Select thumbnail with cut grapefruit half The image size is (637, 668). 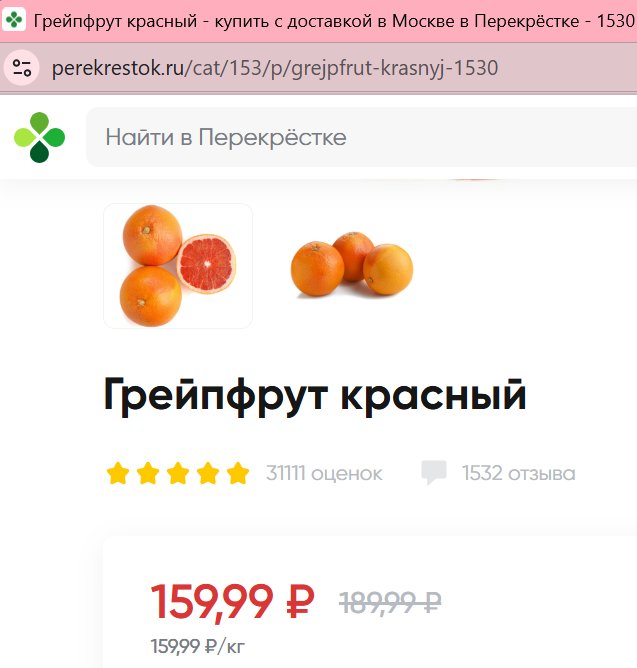[178, 266]
